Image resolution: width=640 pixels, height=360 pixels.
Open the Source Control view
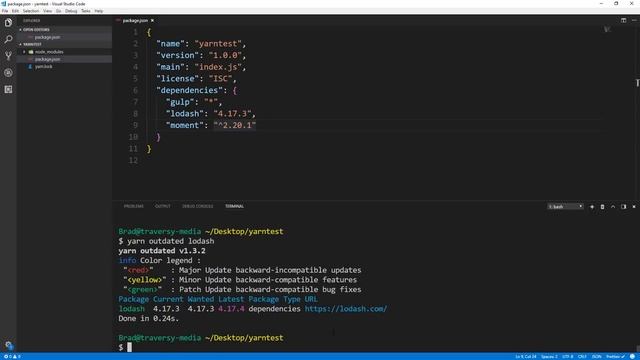(8, 56)
